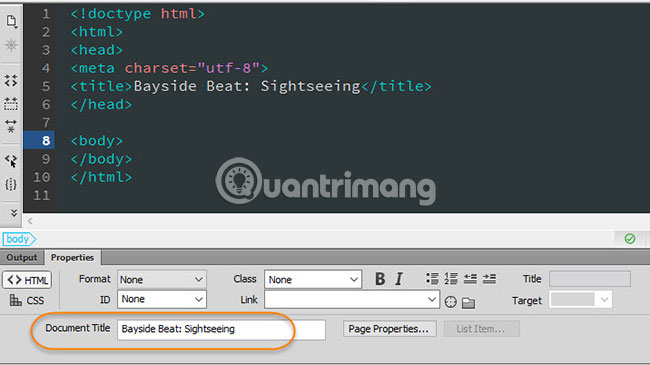Switch to the Output tab

pos(22,258)
